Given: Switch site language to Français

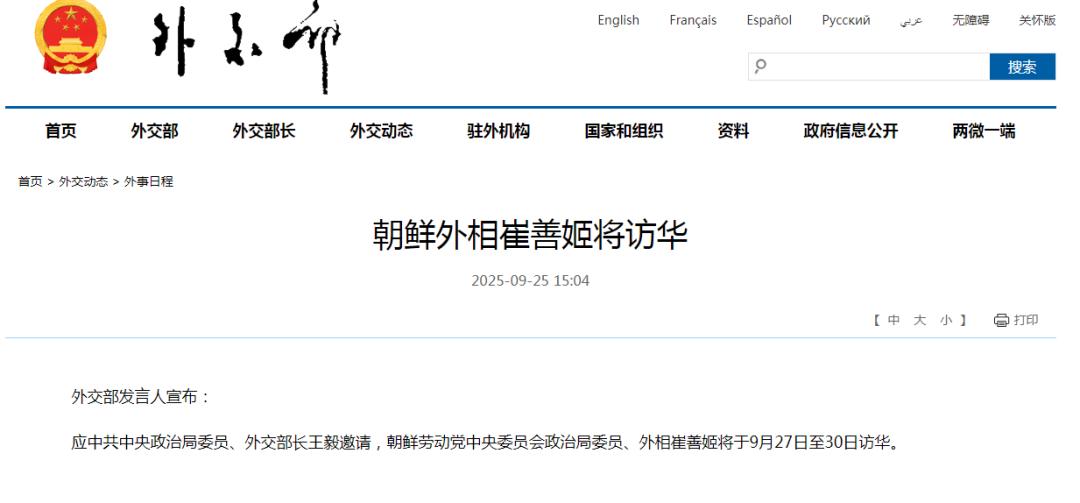Looking at the screenshot, I should click(693, 21).
